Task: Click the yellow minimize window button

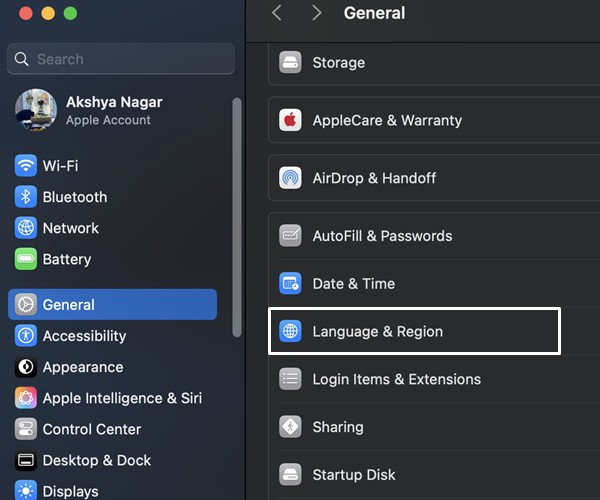Action: tap(48, 13)
